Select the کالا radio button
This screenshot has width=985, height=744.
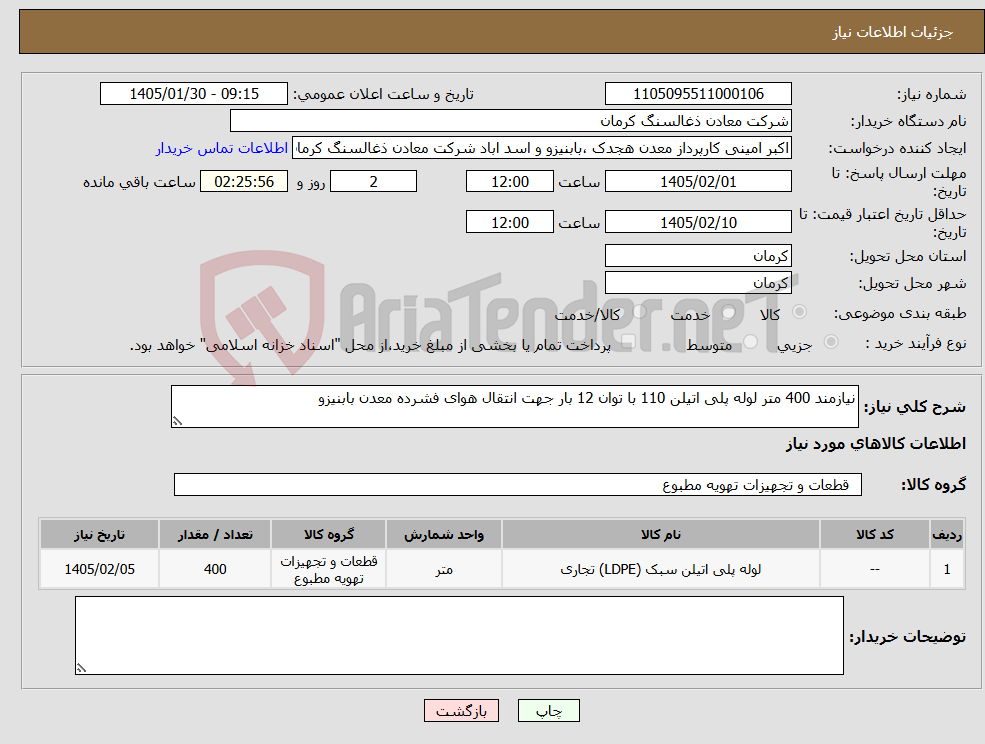click(800, 312)
